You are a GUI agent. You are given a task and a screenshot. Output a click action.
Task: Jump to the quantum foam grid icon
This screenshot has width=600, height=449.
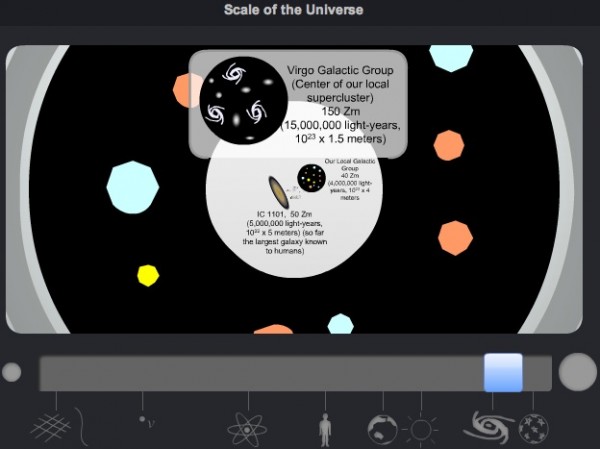[x=51, y=427]
